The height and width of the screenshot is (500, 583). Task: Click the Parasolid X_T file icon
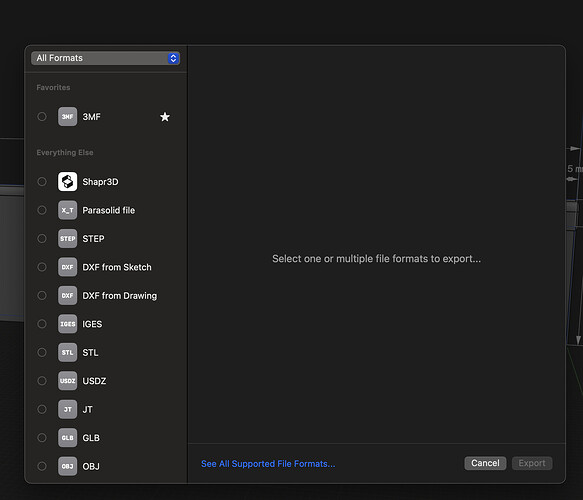(67, 210)
